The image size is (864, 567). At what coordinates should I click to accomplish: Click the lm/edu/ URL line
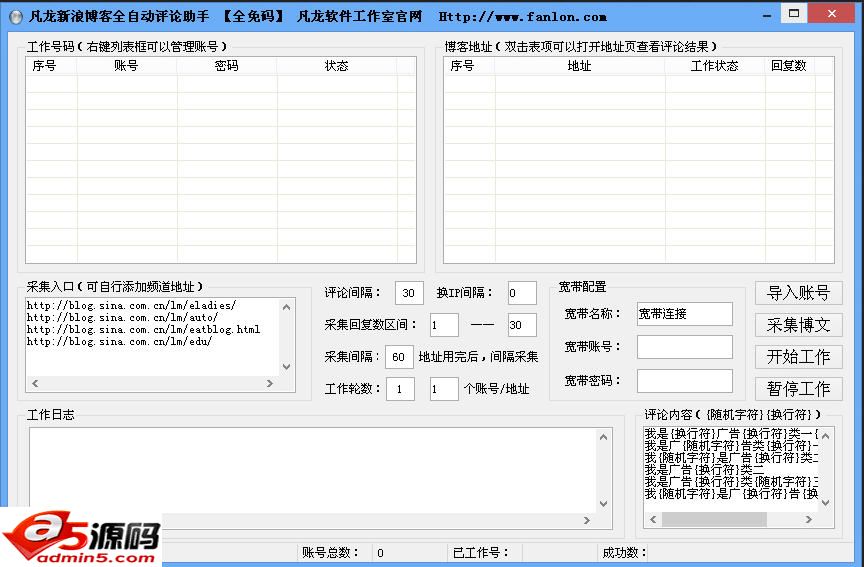click(x=119, y=342)
